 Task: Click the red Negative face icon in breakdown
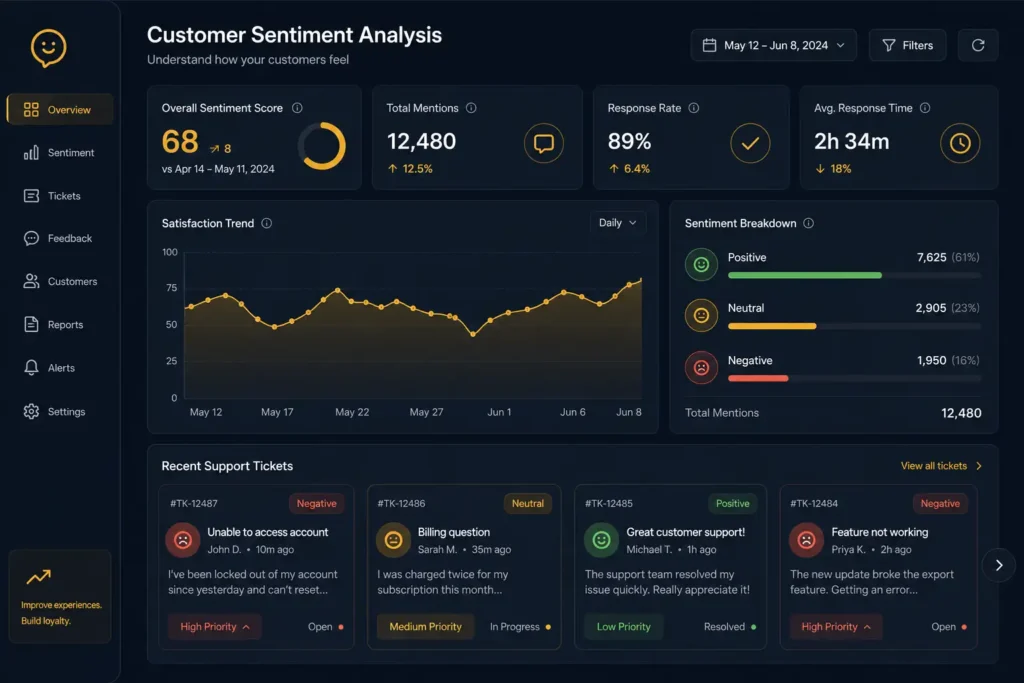[x=701, y=368]
